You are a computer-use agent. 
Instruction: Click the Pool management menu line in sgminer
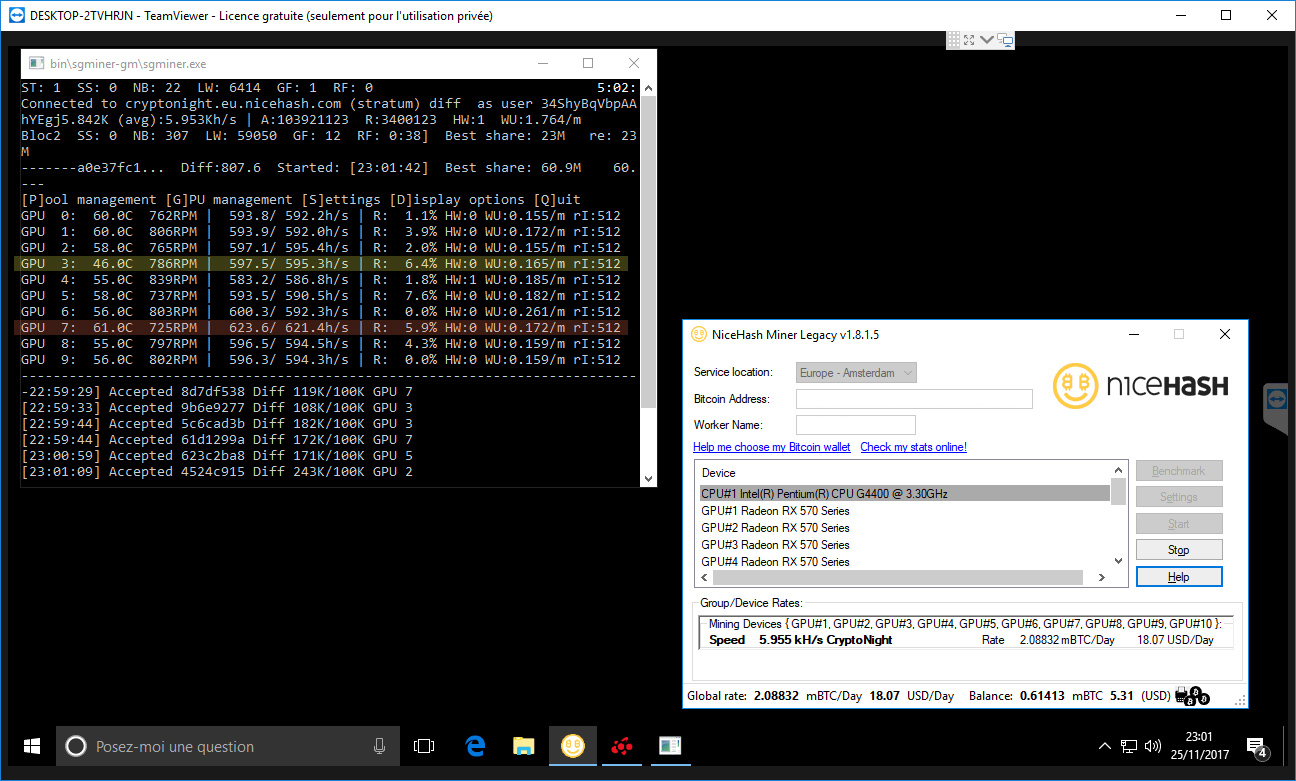[x=301, y=200]
